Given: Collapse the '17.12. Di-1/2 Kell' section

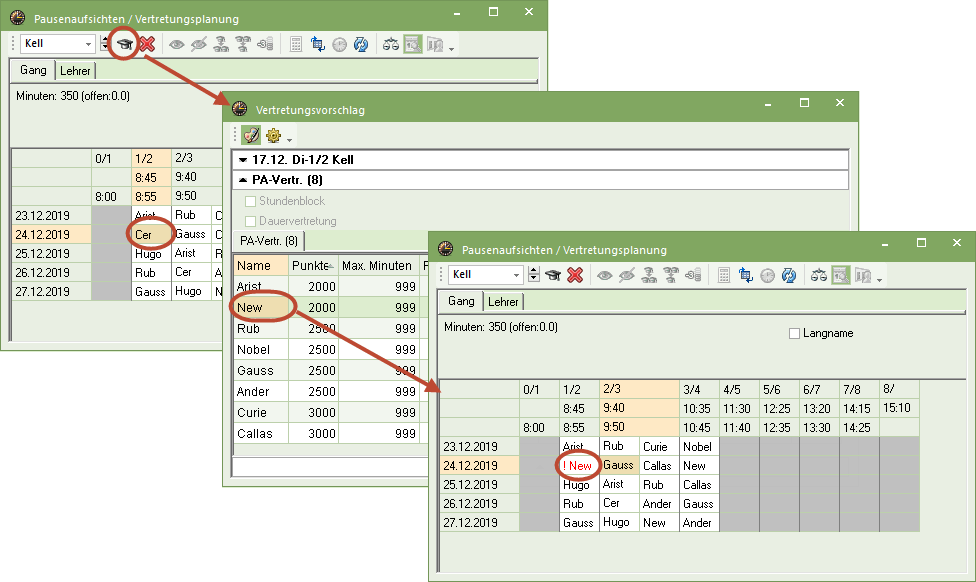Looking at the screenshot, I should pyautogui.click(x=243, y=160).
